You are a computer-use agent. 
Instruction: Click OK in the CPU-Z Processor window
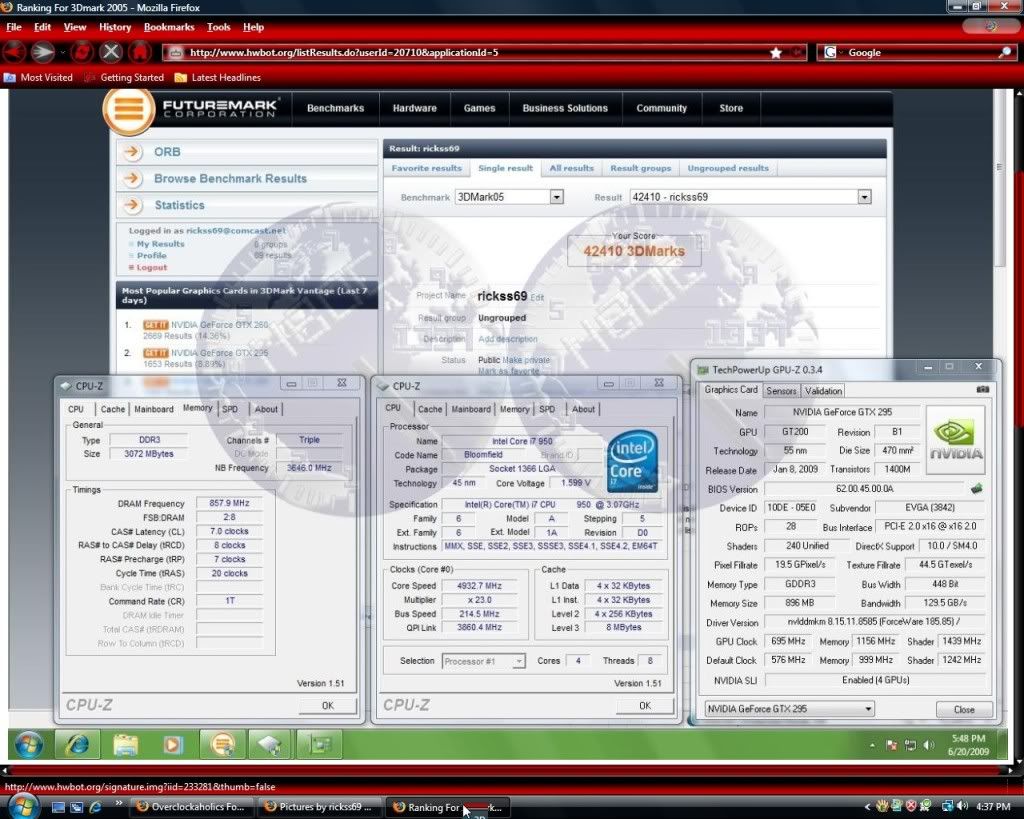pos(645,705)
